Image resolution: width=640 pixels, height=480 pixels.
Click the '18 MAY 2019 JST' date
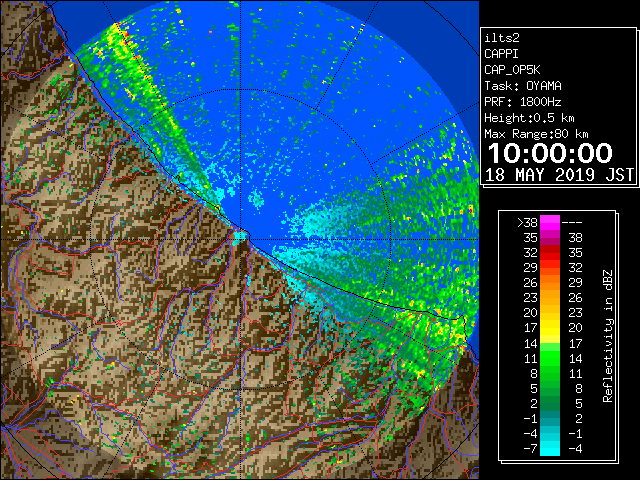pyautogui.click(x=559, y=175)
